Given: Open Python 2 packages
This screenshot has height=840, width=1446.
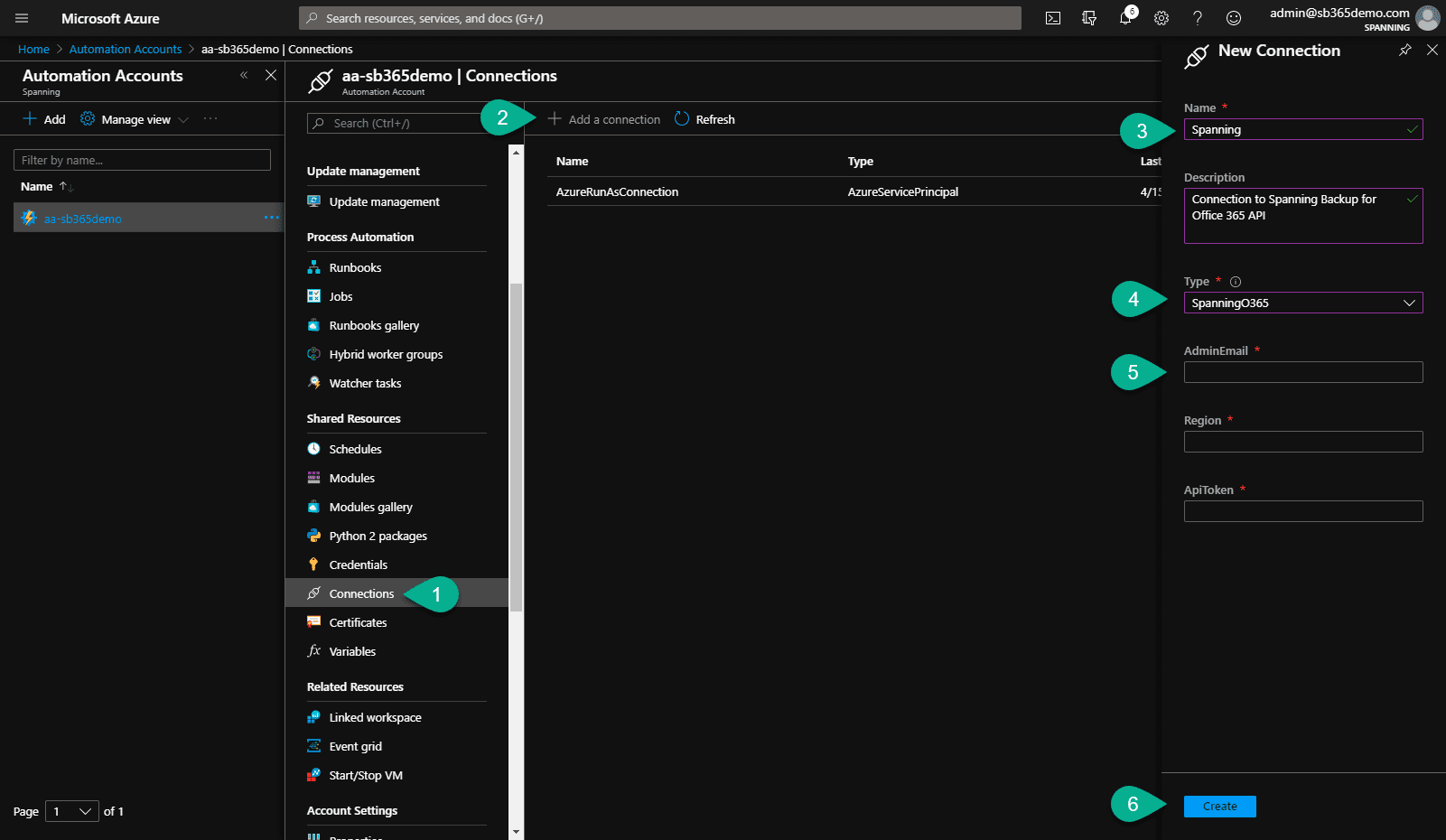Looking at the screenshot, I should 378,536.
